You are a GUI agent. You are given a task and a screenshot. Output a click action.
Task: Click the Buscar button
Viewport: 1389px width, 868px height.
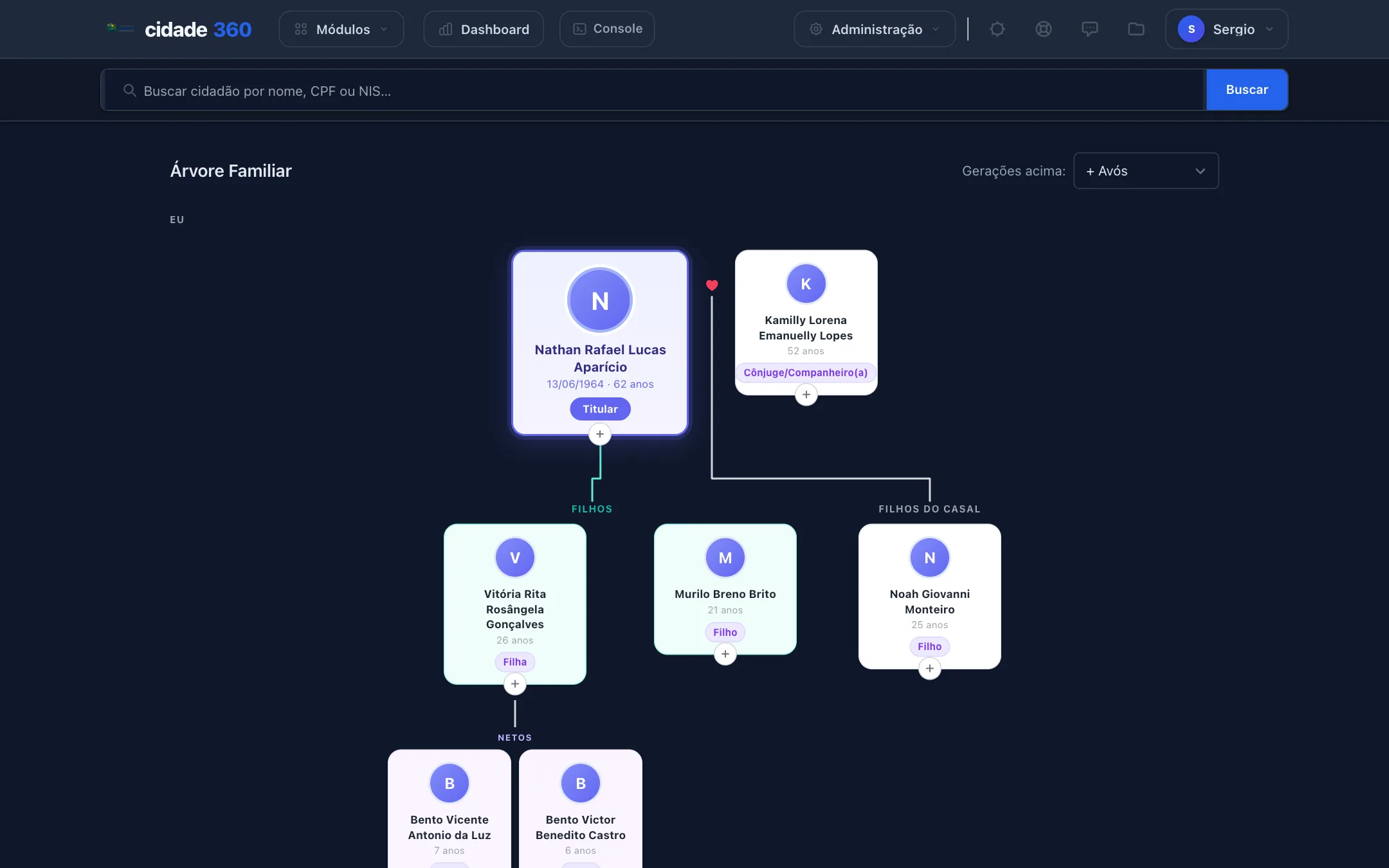coord(1247,89)
